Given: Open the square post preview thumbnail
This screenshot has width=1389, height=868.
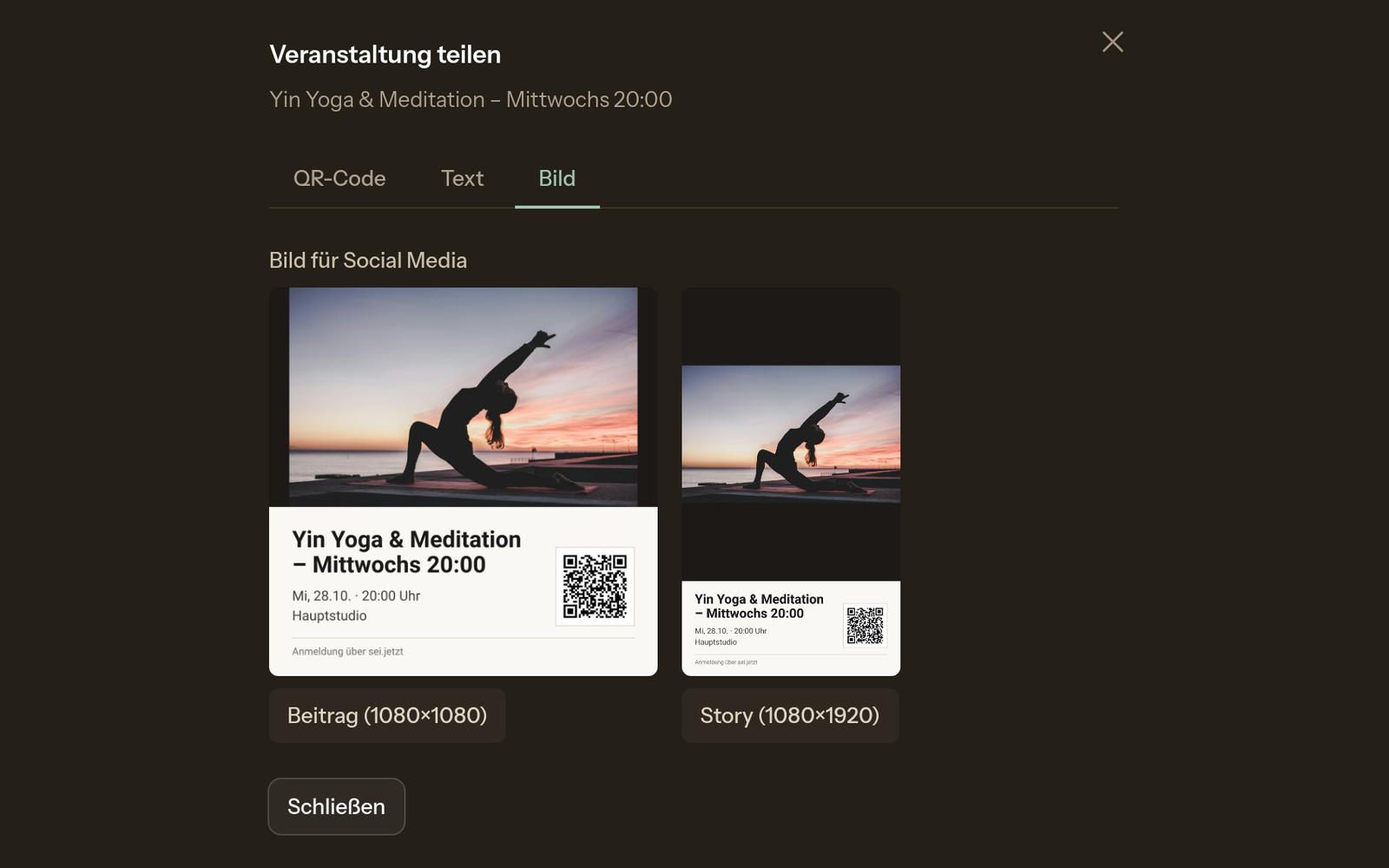Looking at the screenshot, I should (463, 482).
